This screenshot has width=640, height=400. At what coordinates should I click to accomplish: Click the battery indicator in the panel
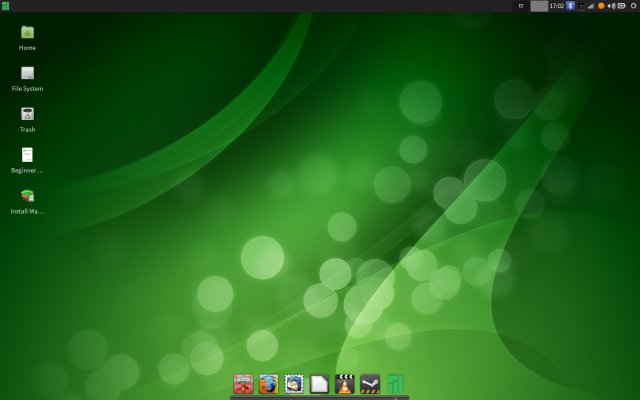(x=621, y=6)
